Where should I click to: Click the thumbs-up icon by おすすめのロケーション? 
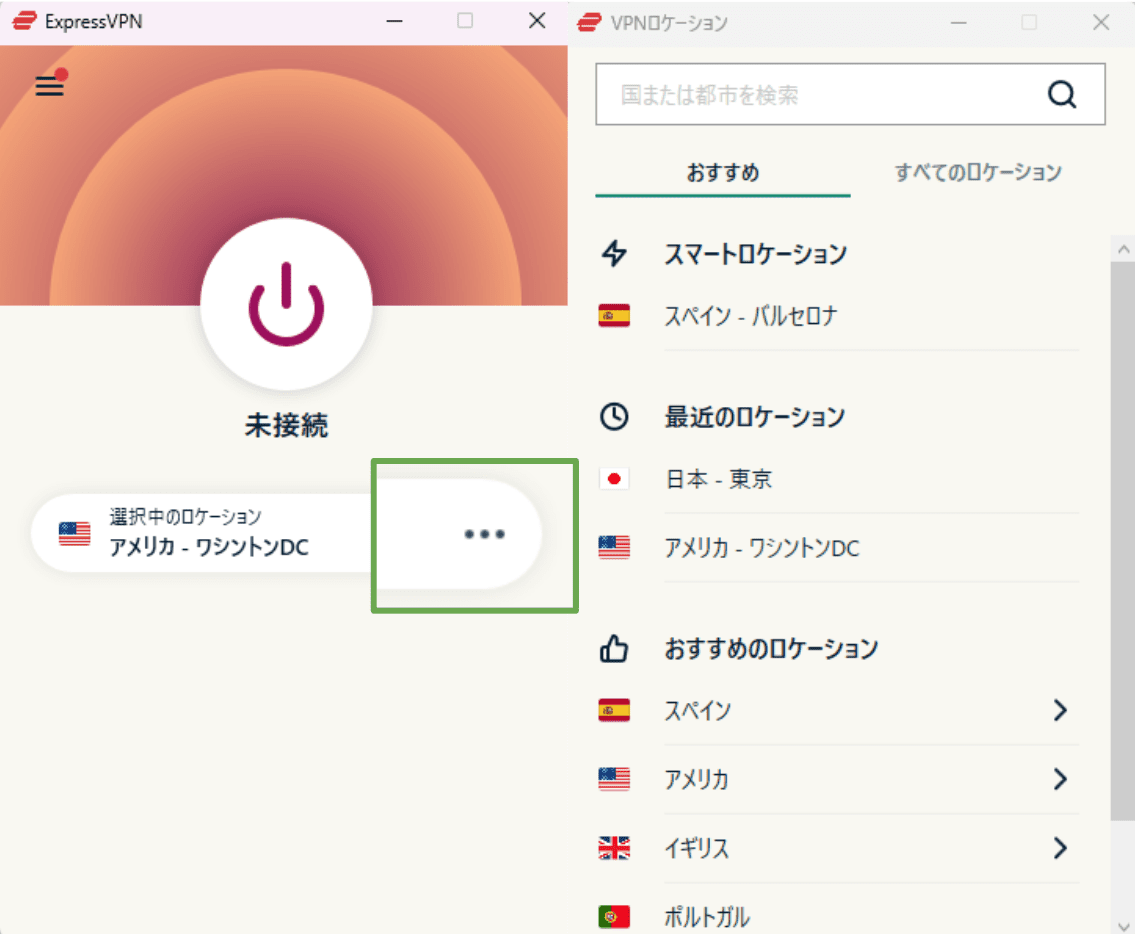point(614,648)
